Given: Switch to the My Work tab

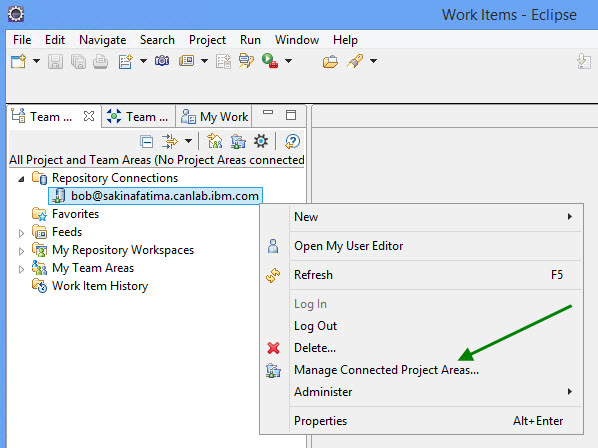Looking at the screenshot, I should point(214,116).
